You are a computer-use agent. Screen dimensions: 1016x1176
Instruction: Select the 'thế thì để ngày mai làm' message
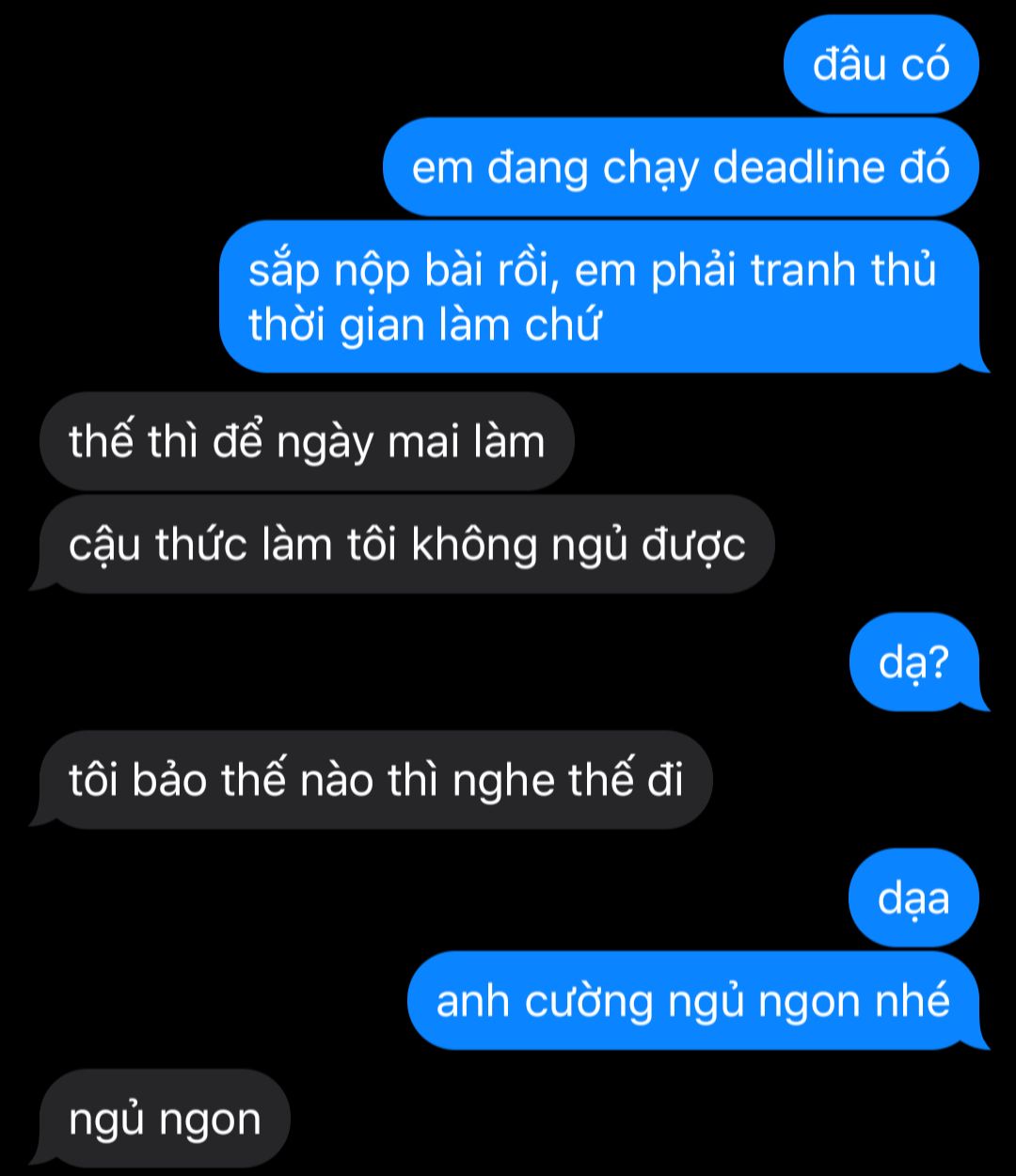click(307, 441)
